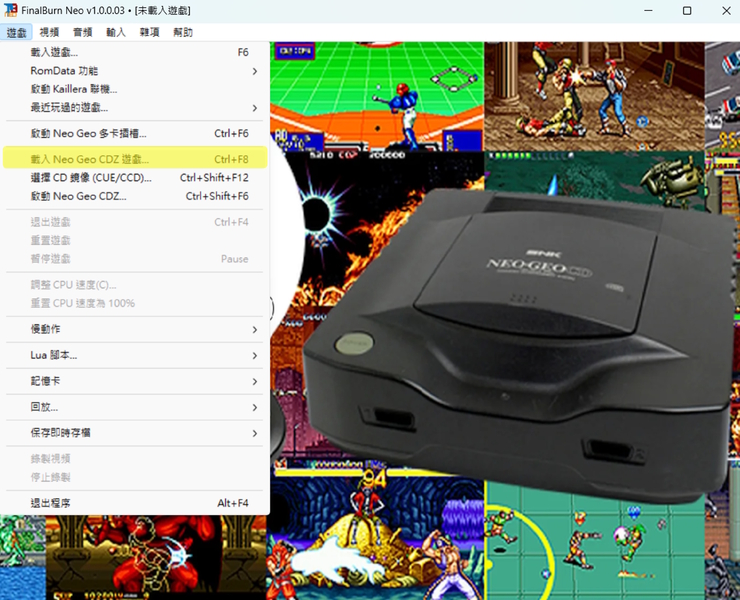Expand Lua 腳本 submenu arrow
Screen dimensions: 740x600
(x=255, y=355)
